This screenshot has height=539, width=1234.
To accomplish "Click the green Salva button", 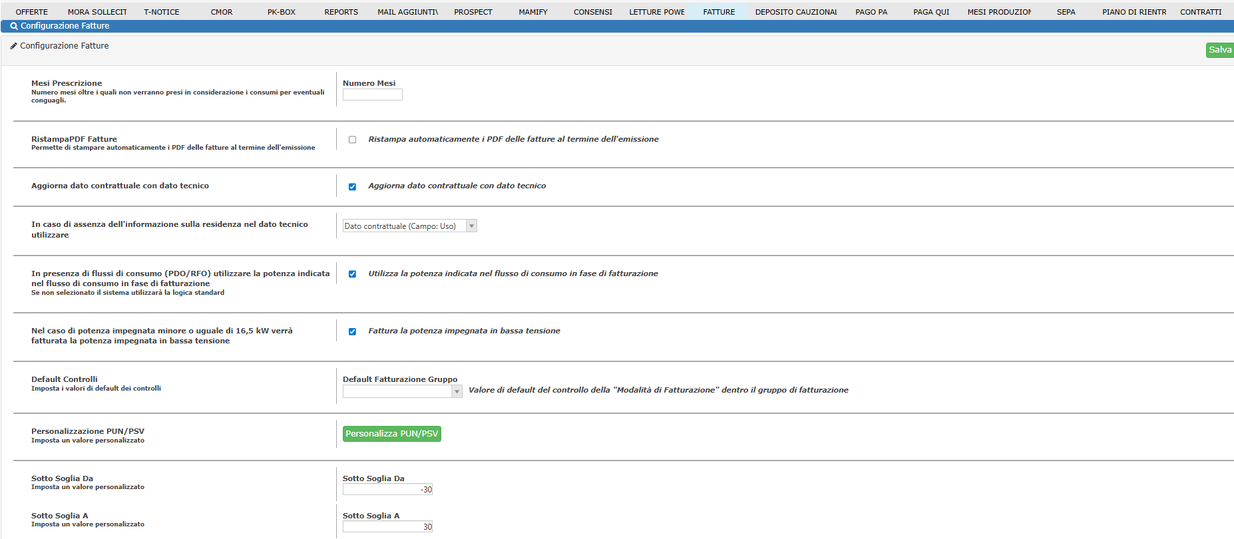I will [1220, 50].
